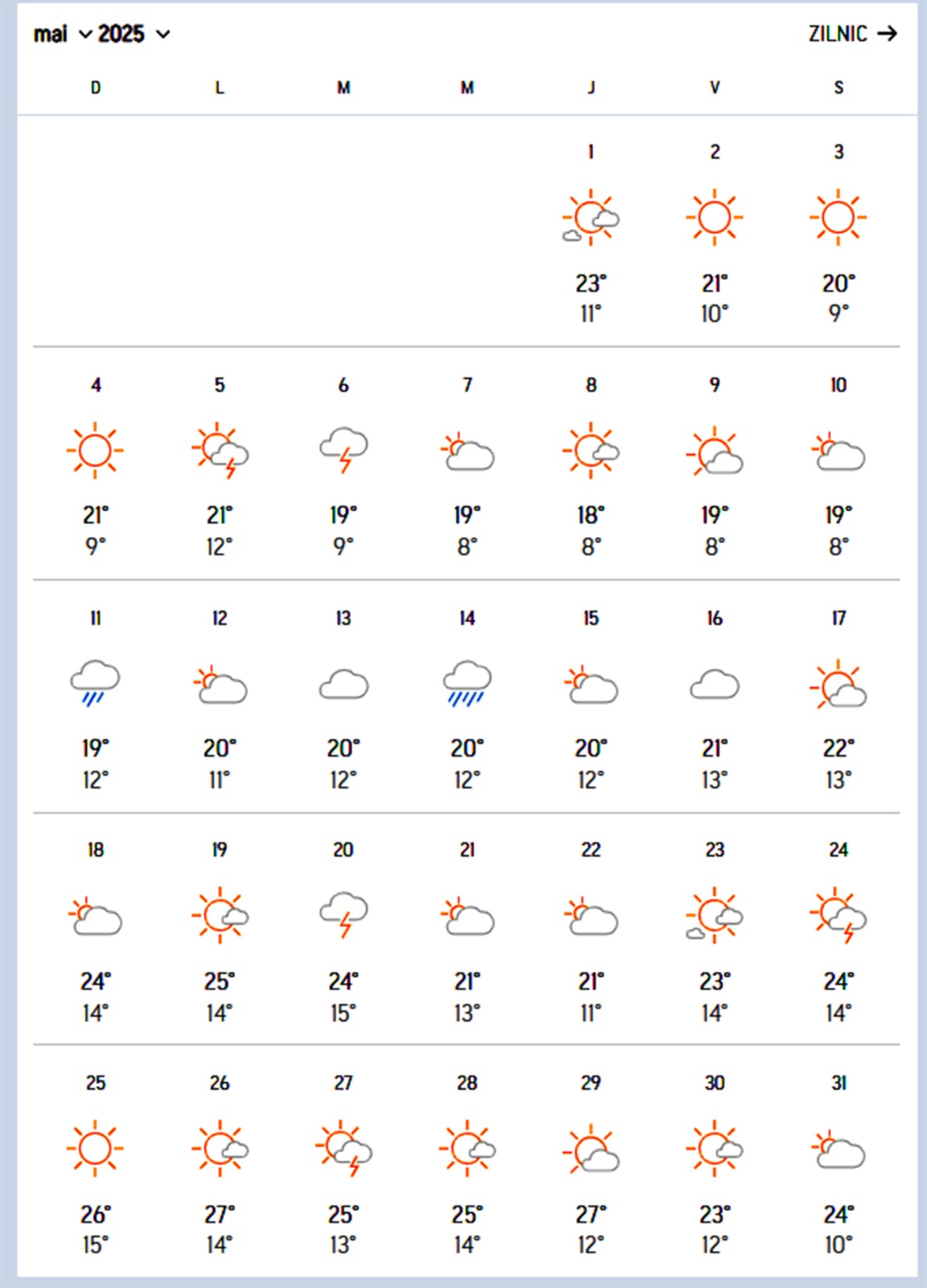Screen dimensions: 927x1288
Task: Click the thunderstorm cloud icon on May 20
Action: click(x=344, y=914)
